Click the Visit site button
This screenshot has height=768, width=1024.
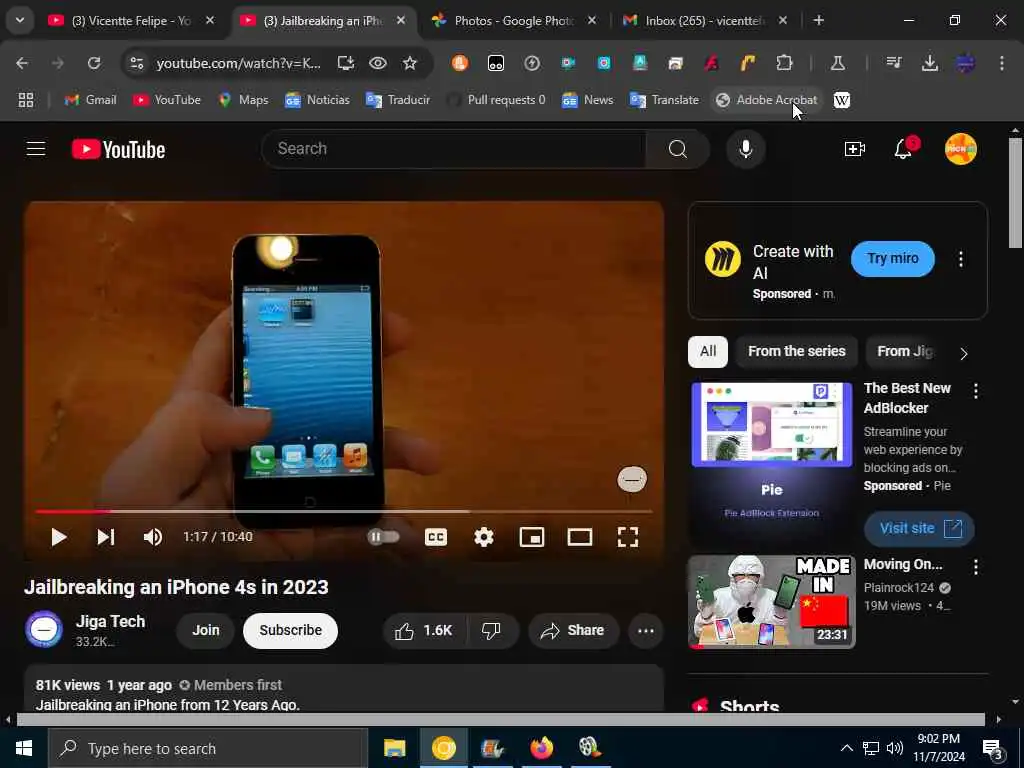point(920,528)
